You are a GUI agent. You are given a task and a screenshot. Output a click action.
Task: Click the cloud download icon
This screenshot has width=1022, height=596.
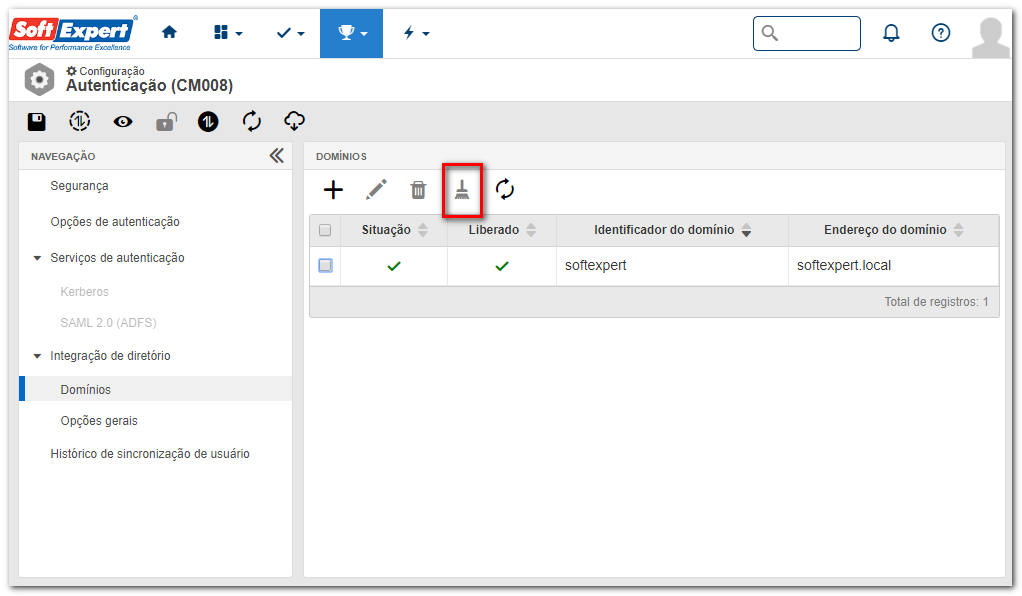[295, 121]
